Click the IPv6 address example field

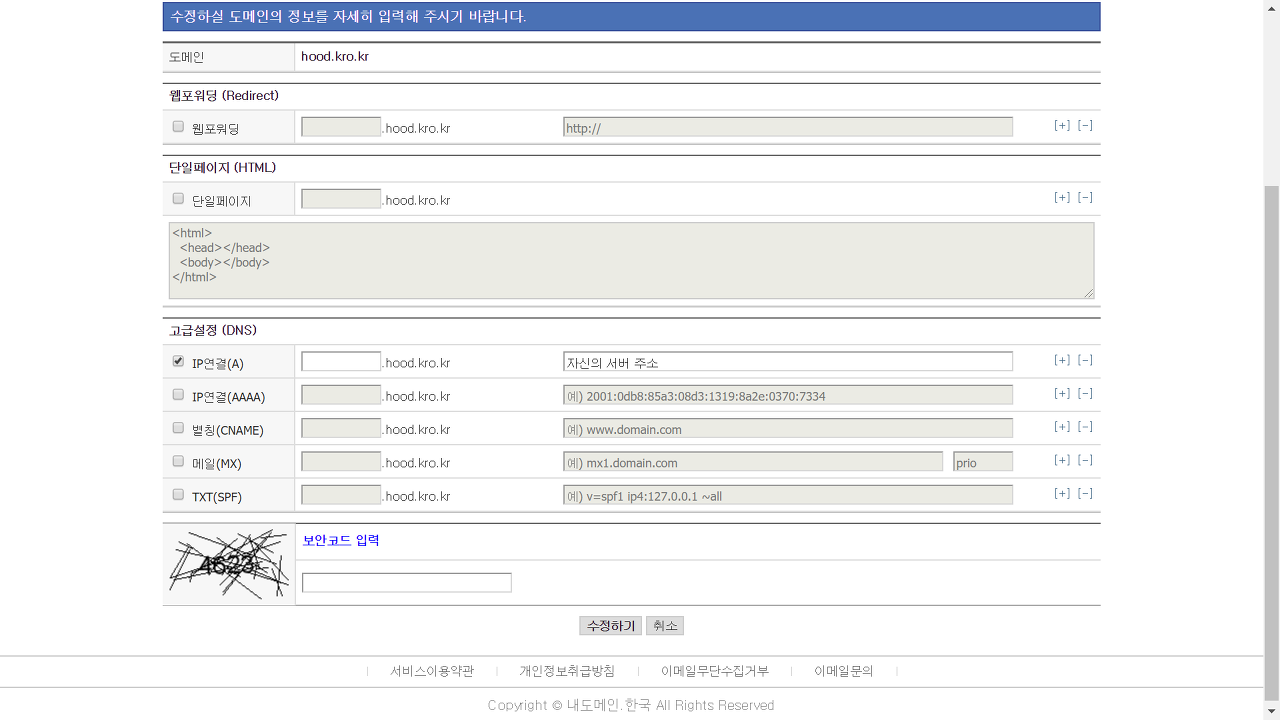coord(788,395)
